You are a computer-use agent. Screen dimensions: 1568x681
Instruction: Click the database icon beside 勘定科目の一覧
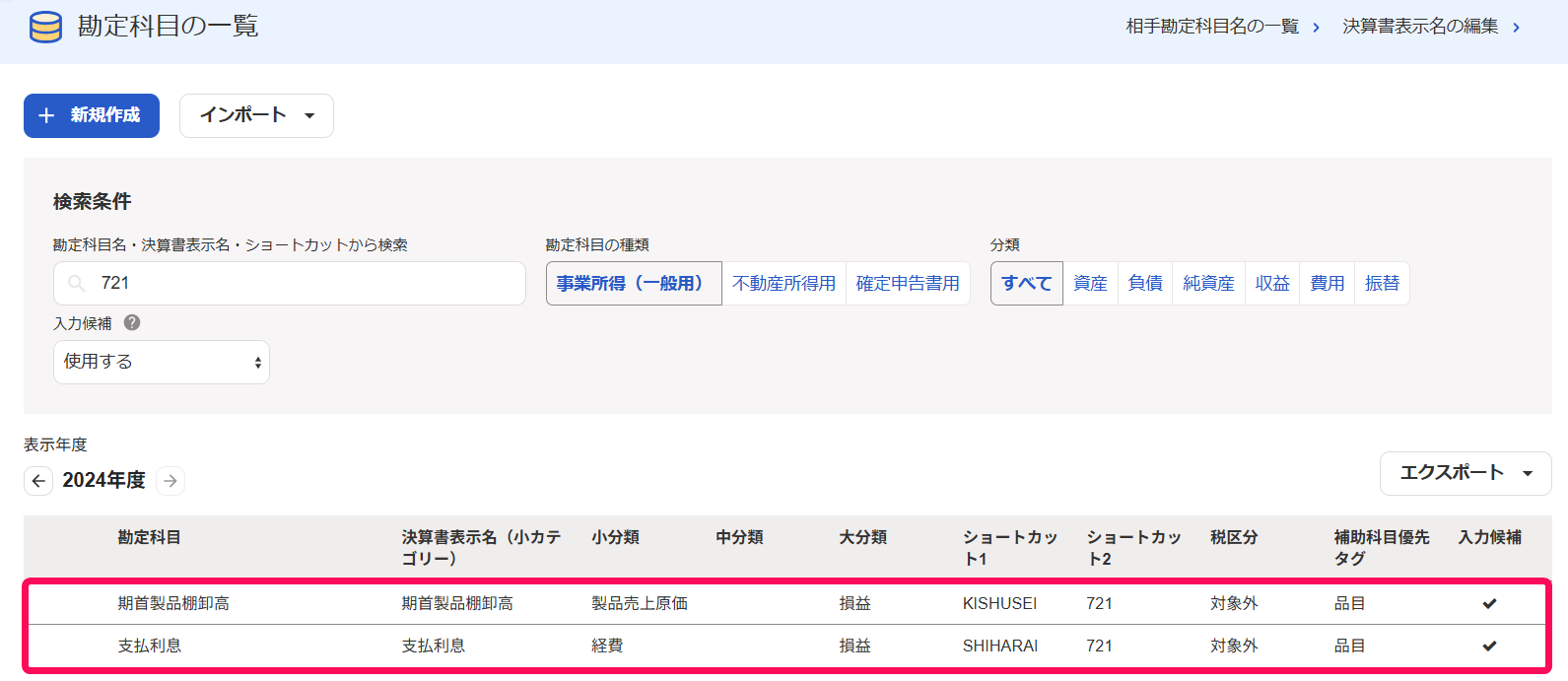(45, 27)
